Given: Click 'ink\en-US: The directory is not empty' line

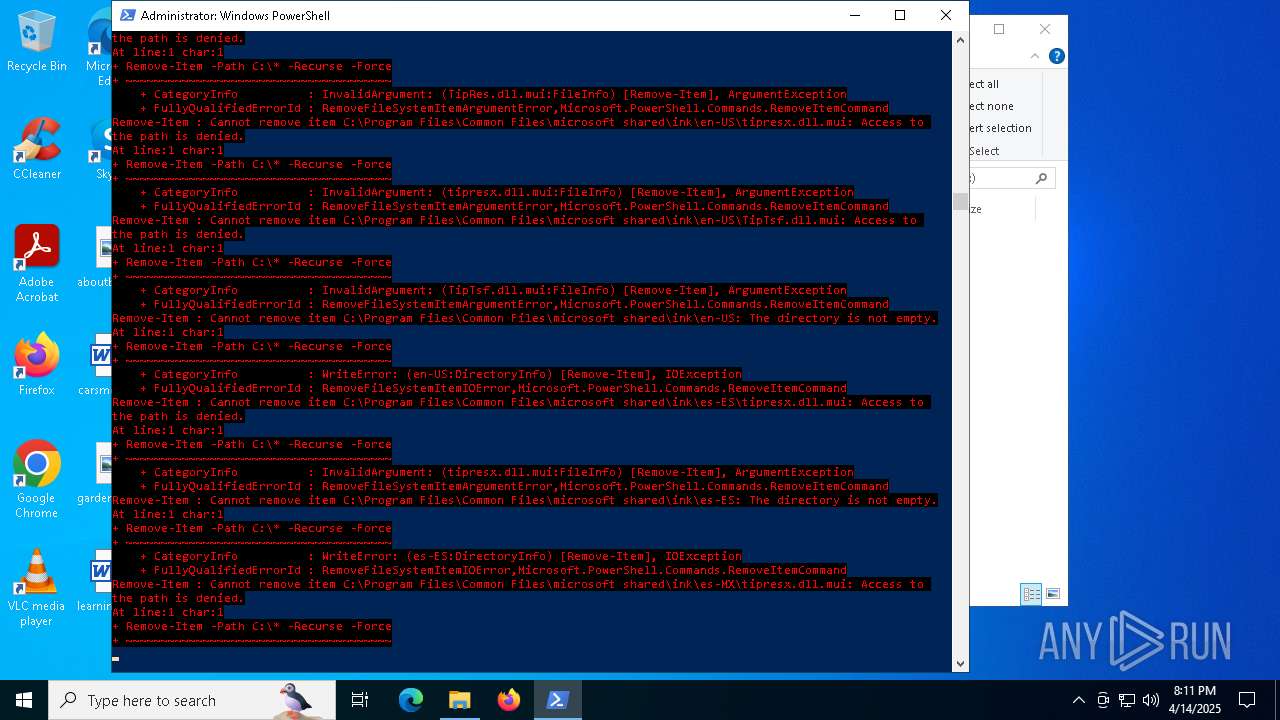Looking at the screenshot, I should coord(525,318).
